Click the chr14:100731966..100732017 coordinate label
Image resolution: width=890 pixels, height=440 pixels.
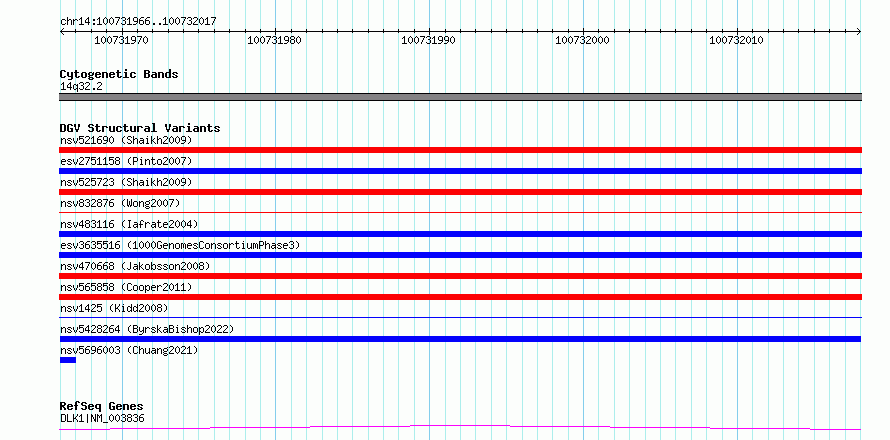138,22
